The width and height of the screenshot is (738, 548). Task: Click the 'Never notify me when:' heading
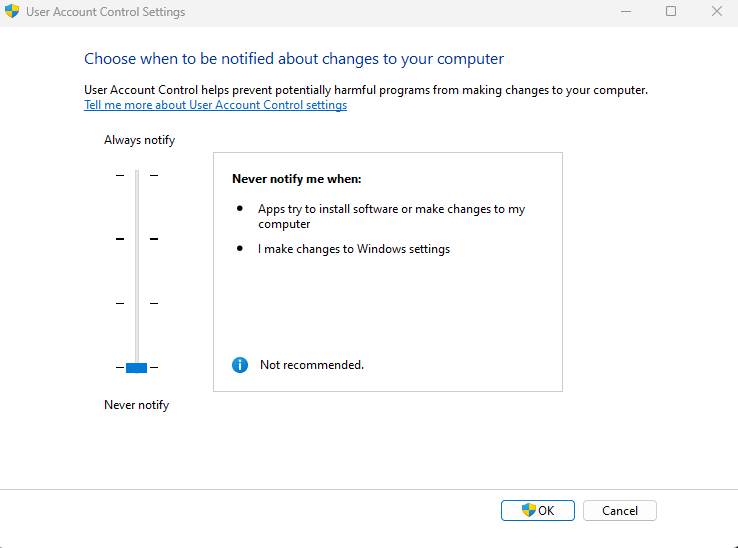tap(297, 179)
